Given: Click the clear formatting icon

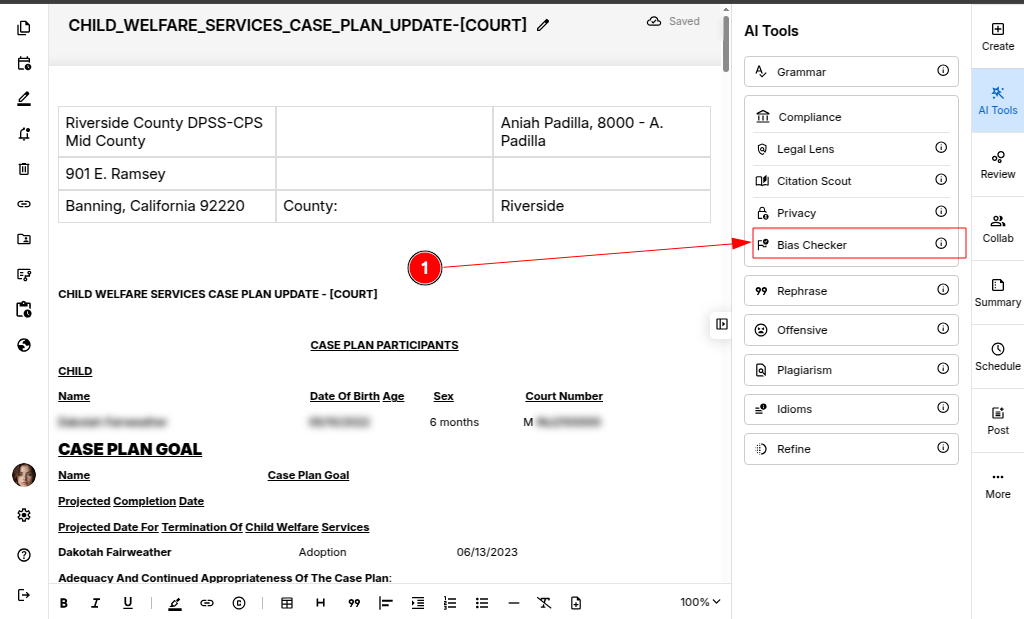Looking at the screenshot, I should pos(543,603).
